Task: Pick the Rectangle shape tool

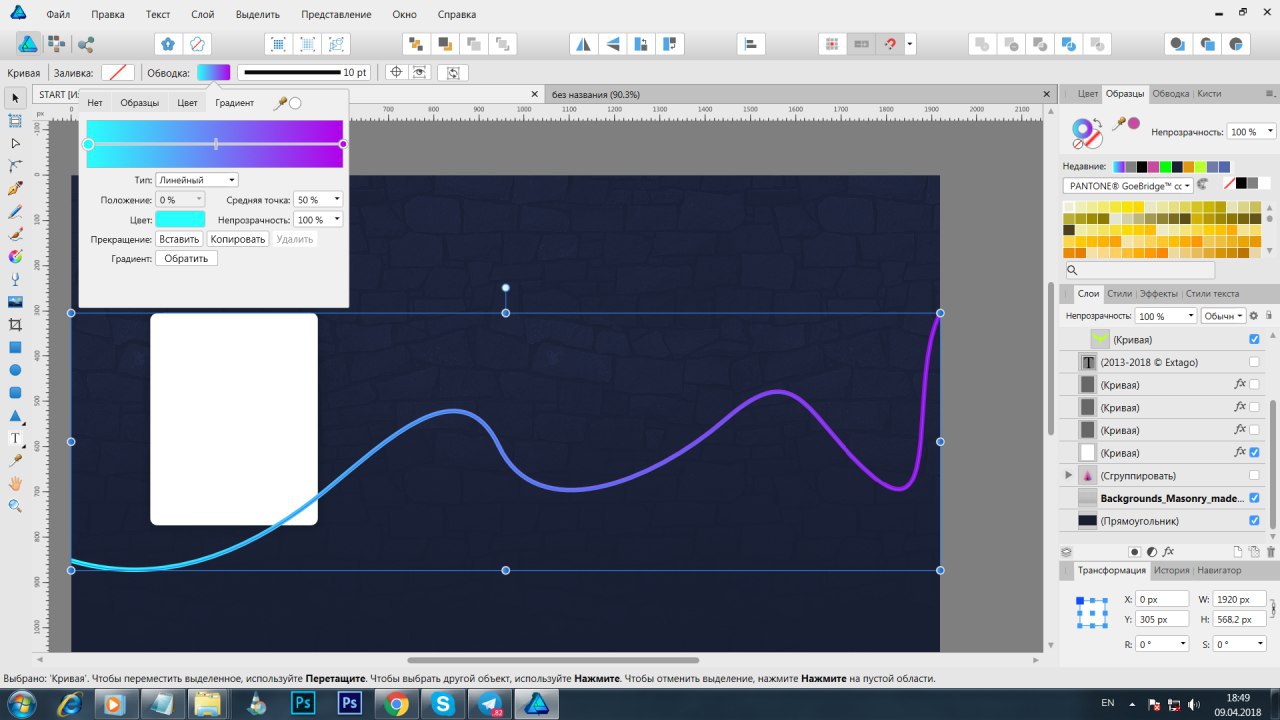Action: [x=15, y=347]
